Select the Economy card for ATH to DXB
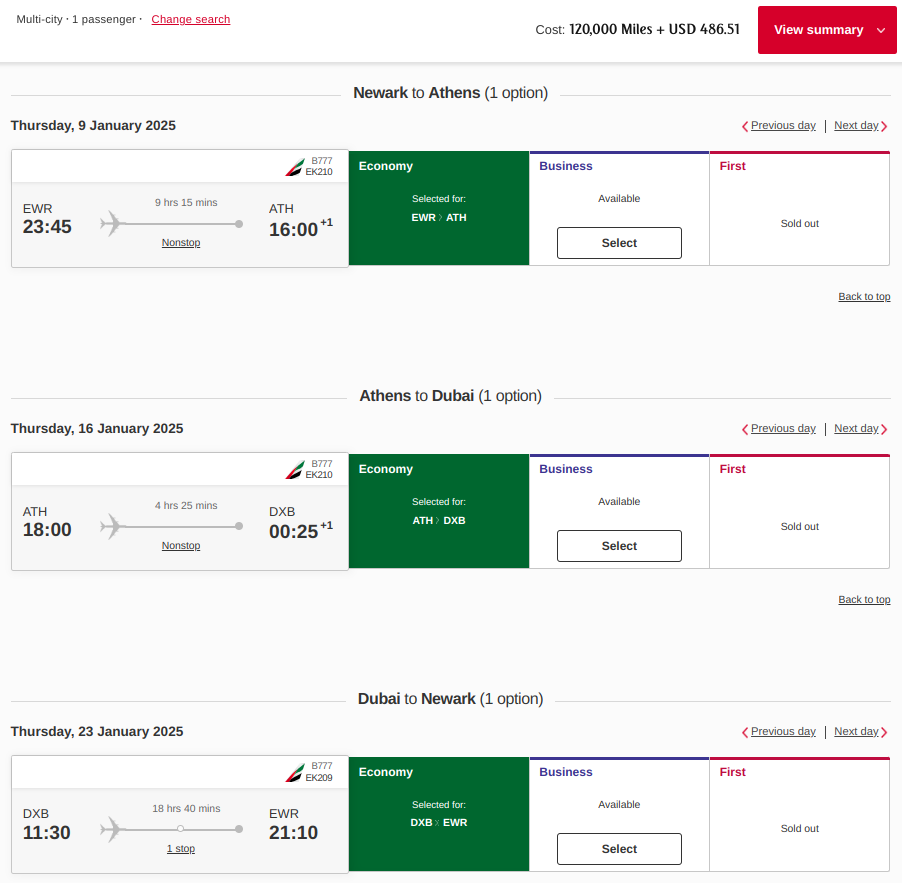This screenshot has width=902, height=883. [x=438, y=511]
